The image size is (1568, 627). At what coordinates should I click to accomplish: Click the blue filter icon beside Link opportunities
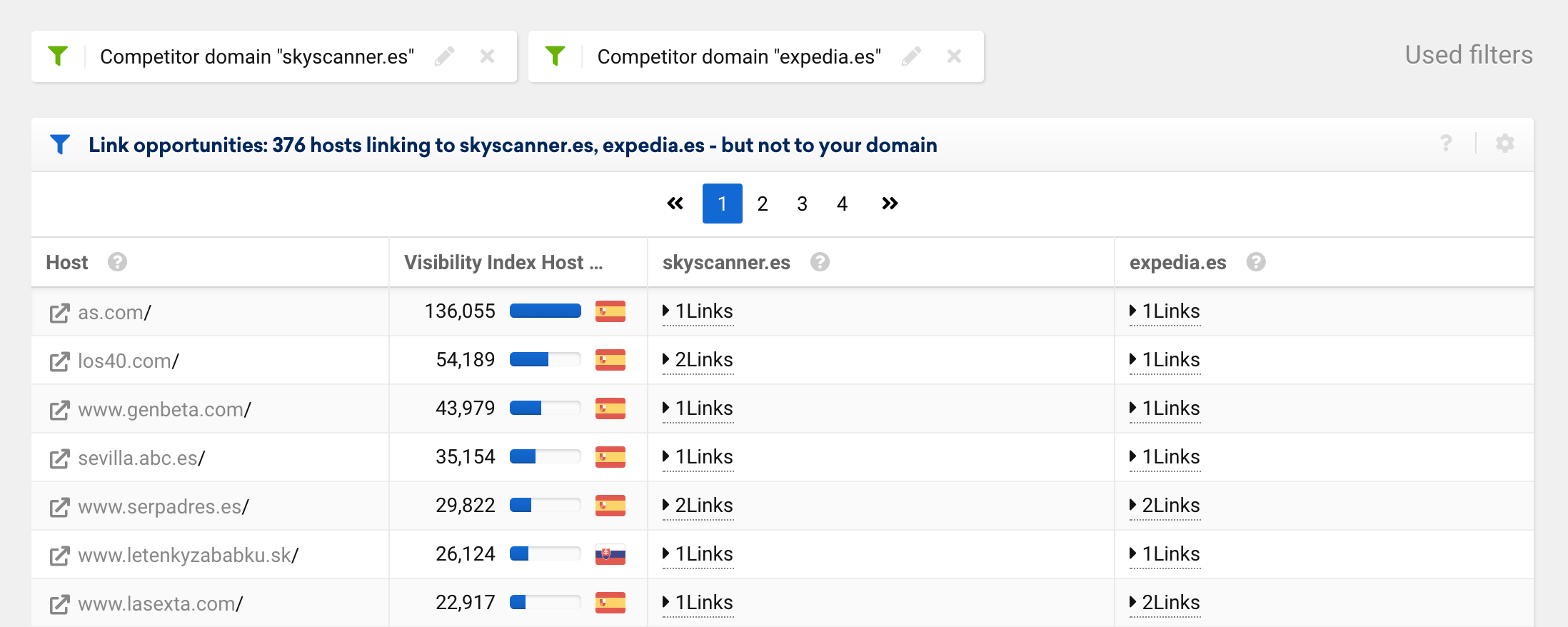pos(60,144)
